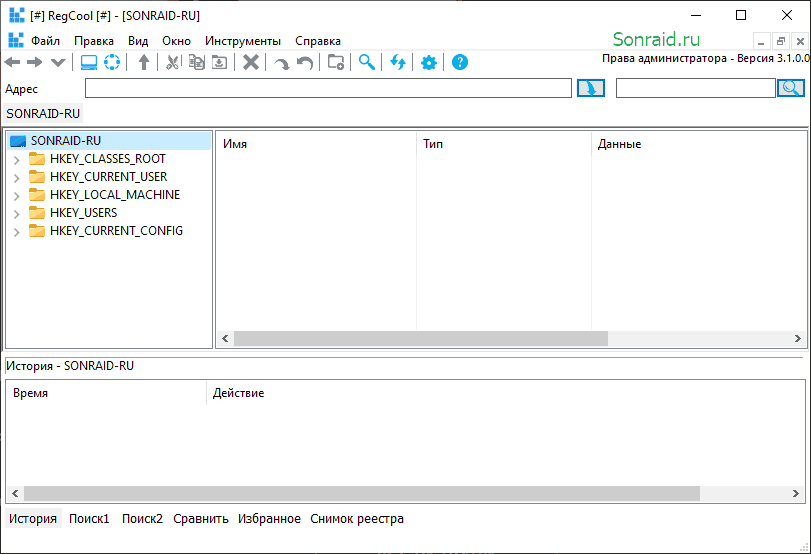The height and width of the screenshot is (554, 811).
Task: Click the Redo arrow icon
Action: click(x=282, y=64)
